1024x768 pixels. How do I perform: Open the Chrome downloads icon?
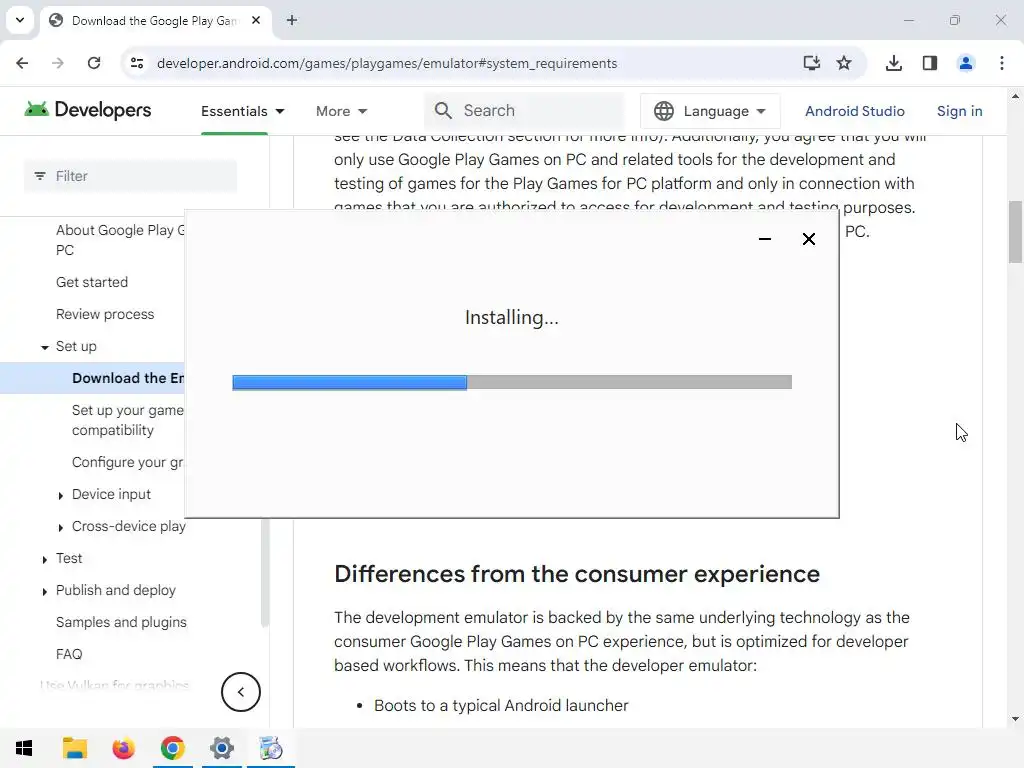coord(893,63)
